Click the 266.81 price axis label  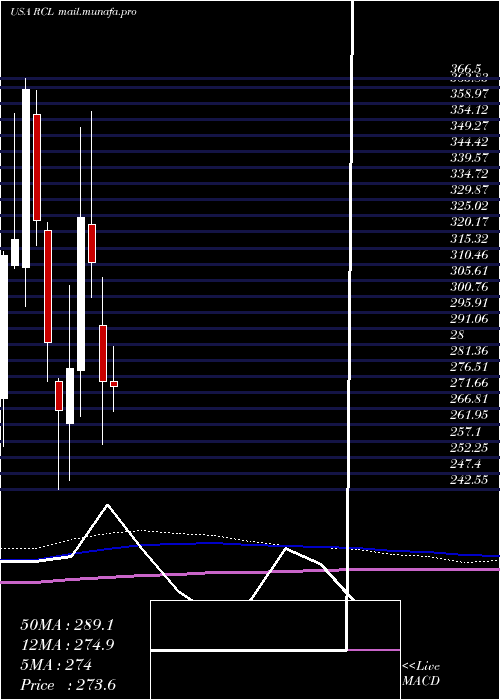coord(469,399)
